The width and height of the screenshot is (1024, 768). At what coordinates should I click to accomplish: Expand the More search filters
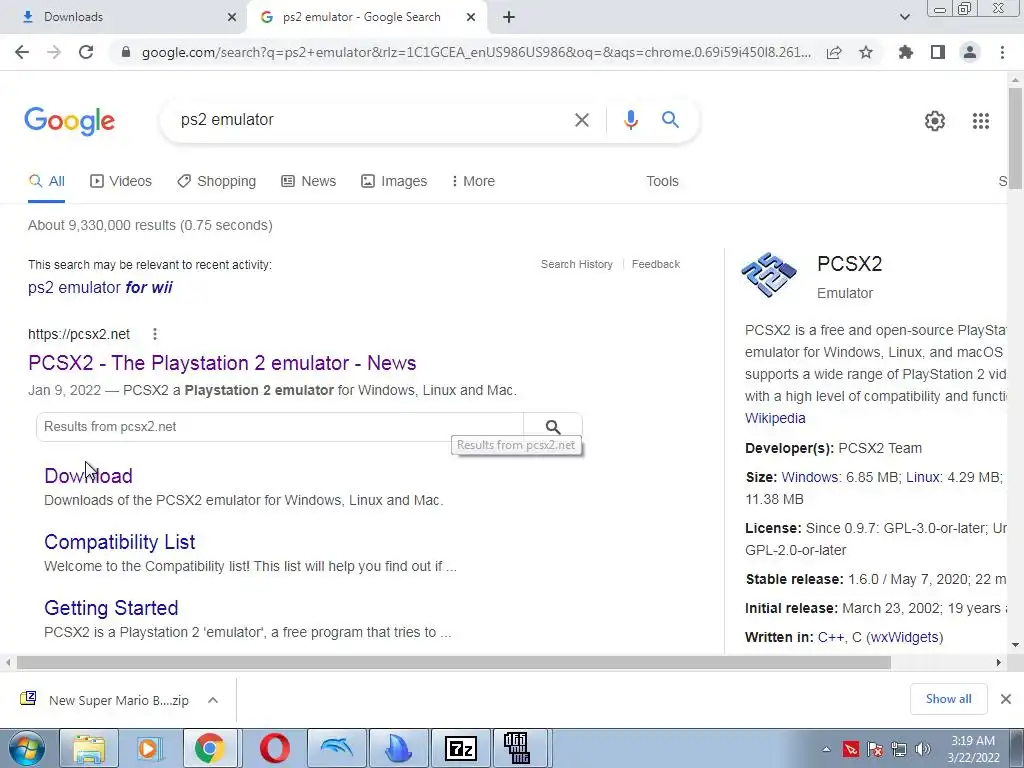click(x=473, y=182)
